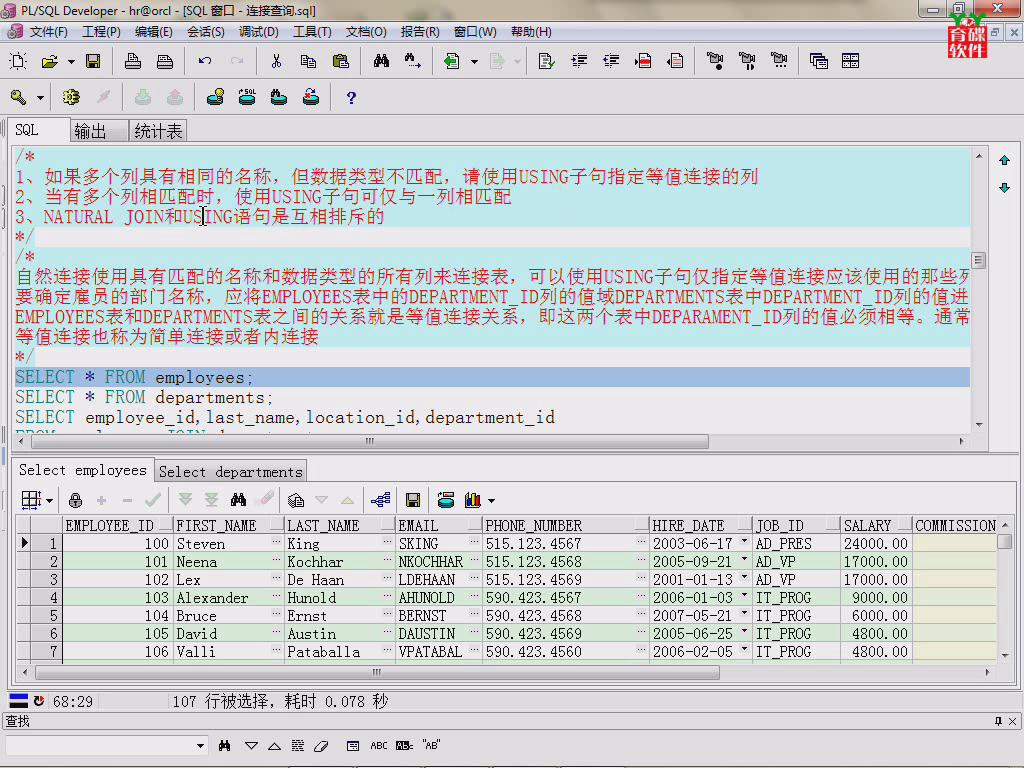The width and height of the screenshot is (1024, 768).
Task: Copy selection with the copy icon
Action: [x=308, y=61]
